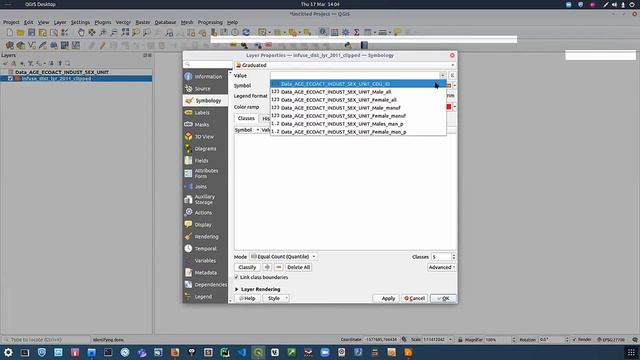
Task: Click the Help button
Action: [247, 298]
